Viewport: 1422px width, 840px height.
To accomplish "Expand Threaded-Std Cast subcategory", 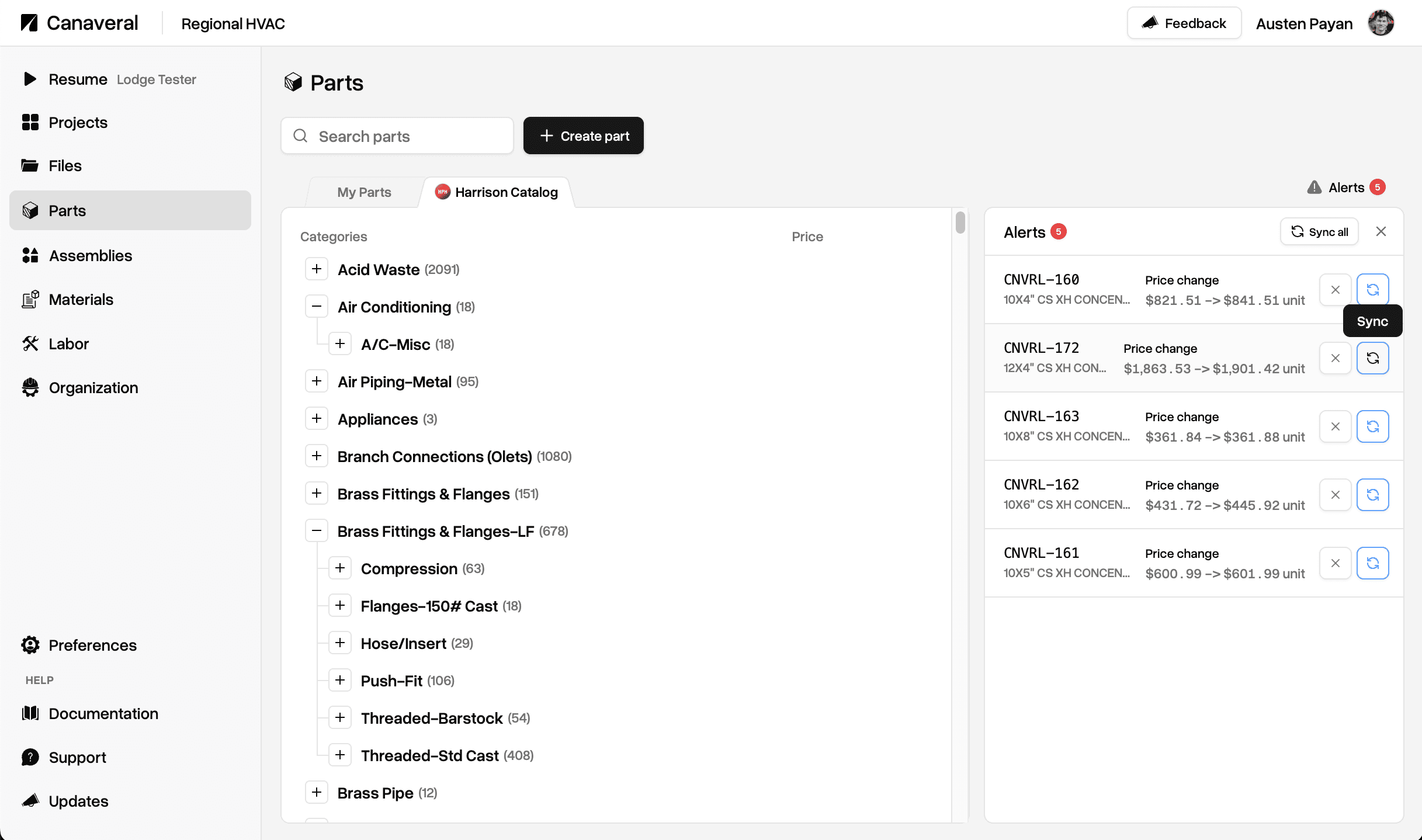I will click(340, 755).
